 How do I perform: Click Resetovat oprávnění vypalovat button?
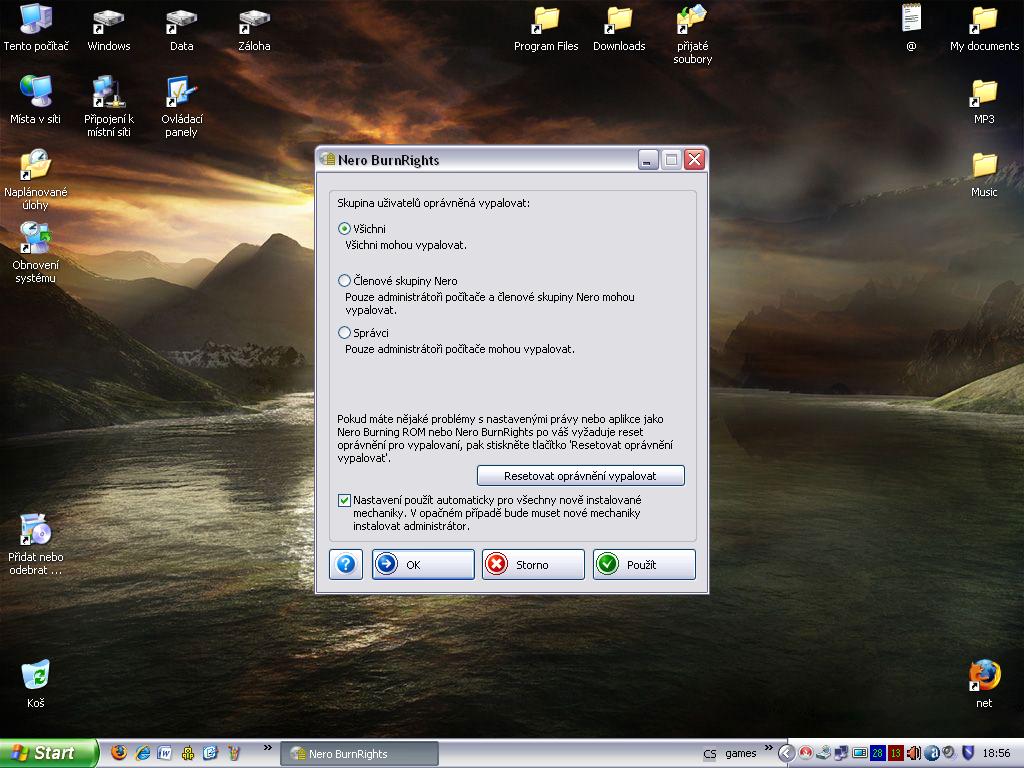(x=581, y=475)
